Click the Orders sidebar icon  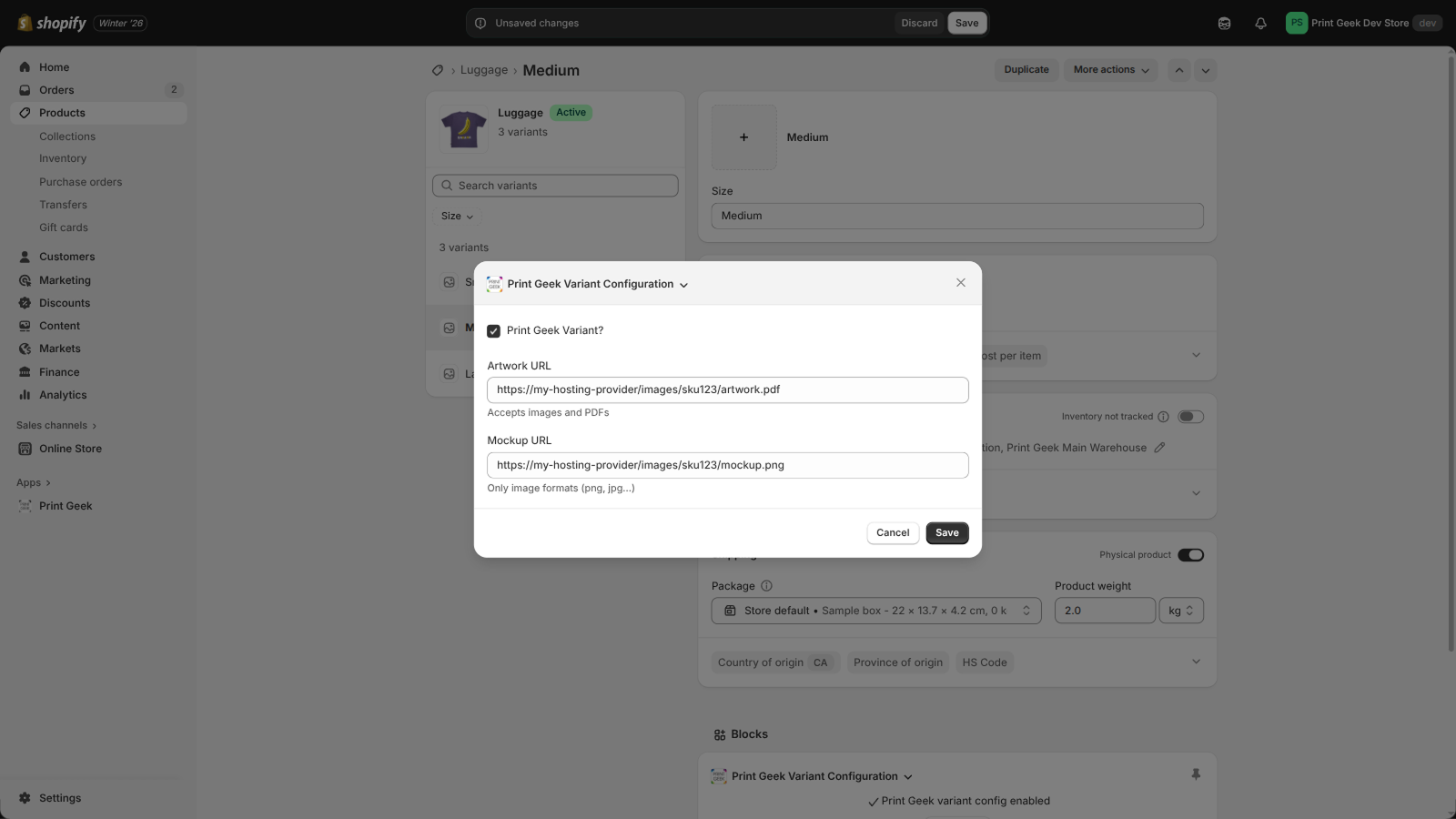25,90
